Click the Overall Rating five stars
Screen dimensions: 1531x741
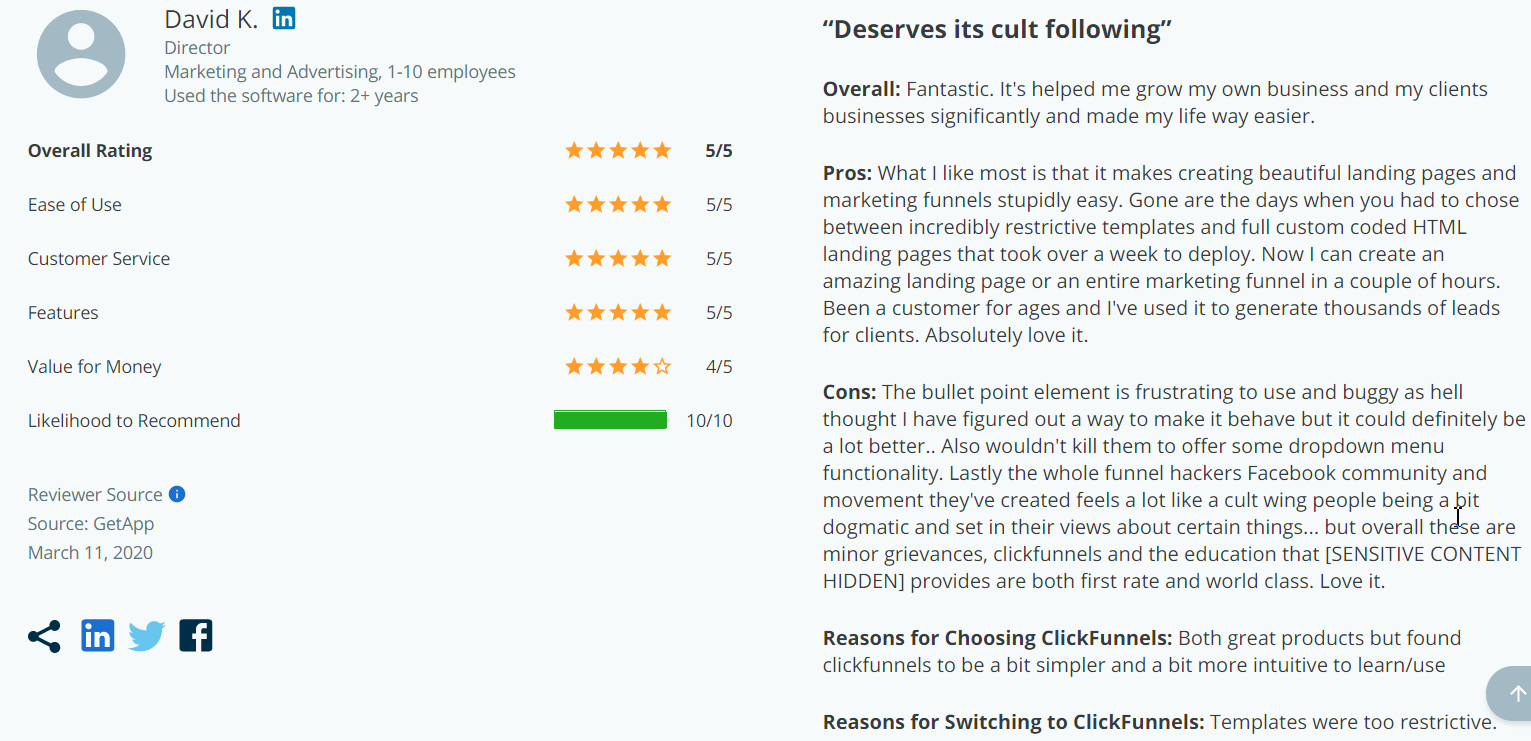[x=618, y=151]
